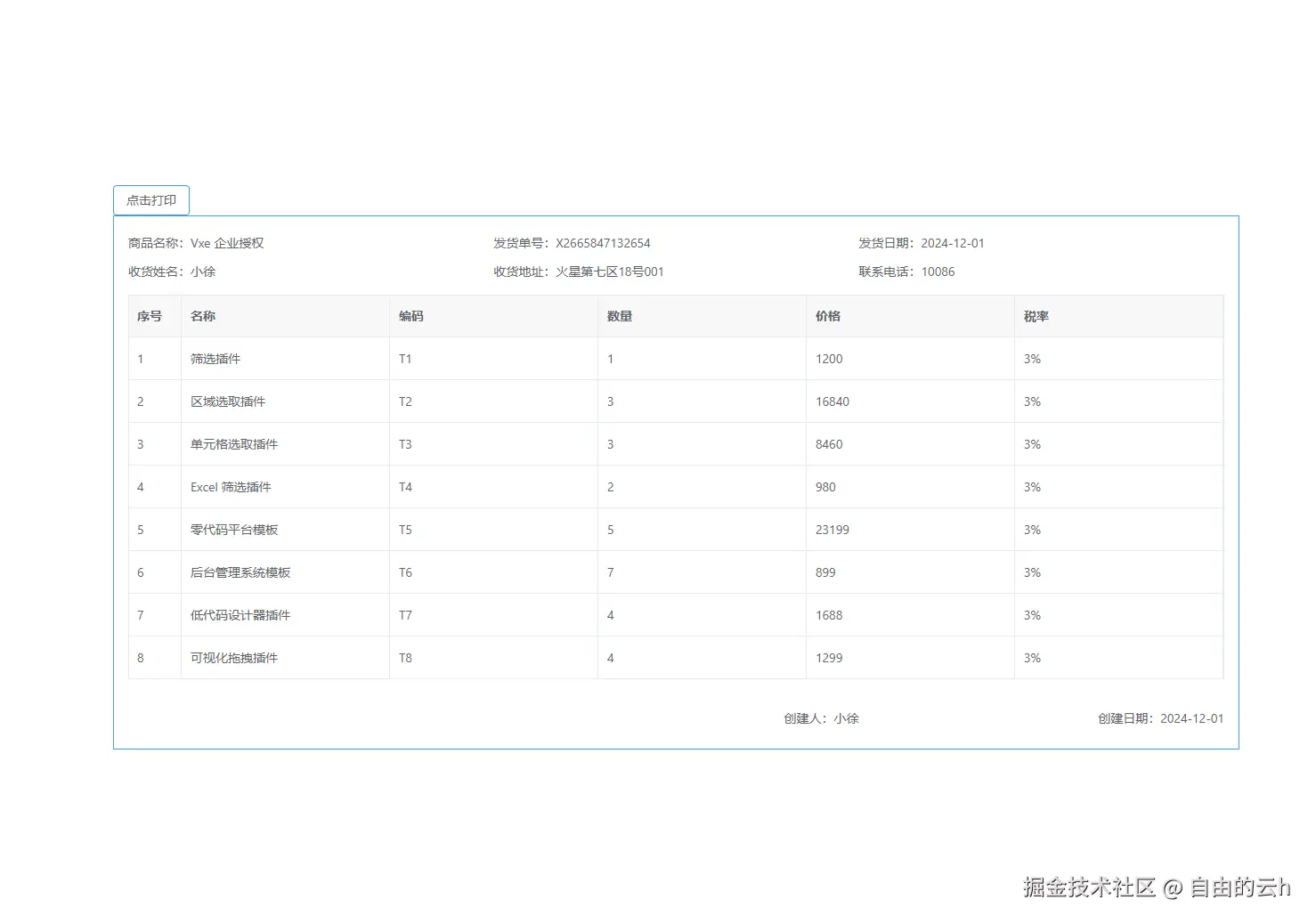Select the 数量 column header
This screenshot has width=1316, height=924.
(x=620, y=315)
